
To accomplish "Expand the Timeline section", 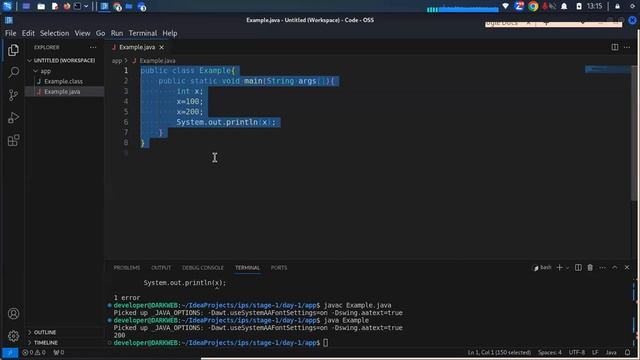I will (x=46, y=342).
